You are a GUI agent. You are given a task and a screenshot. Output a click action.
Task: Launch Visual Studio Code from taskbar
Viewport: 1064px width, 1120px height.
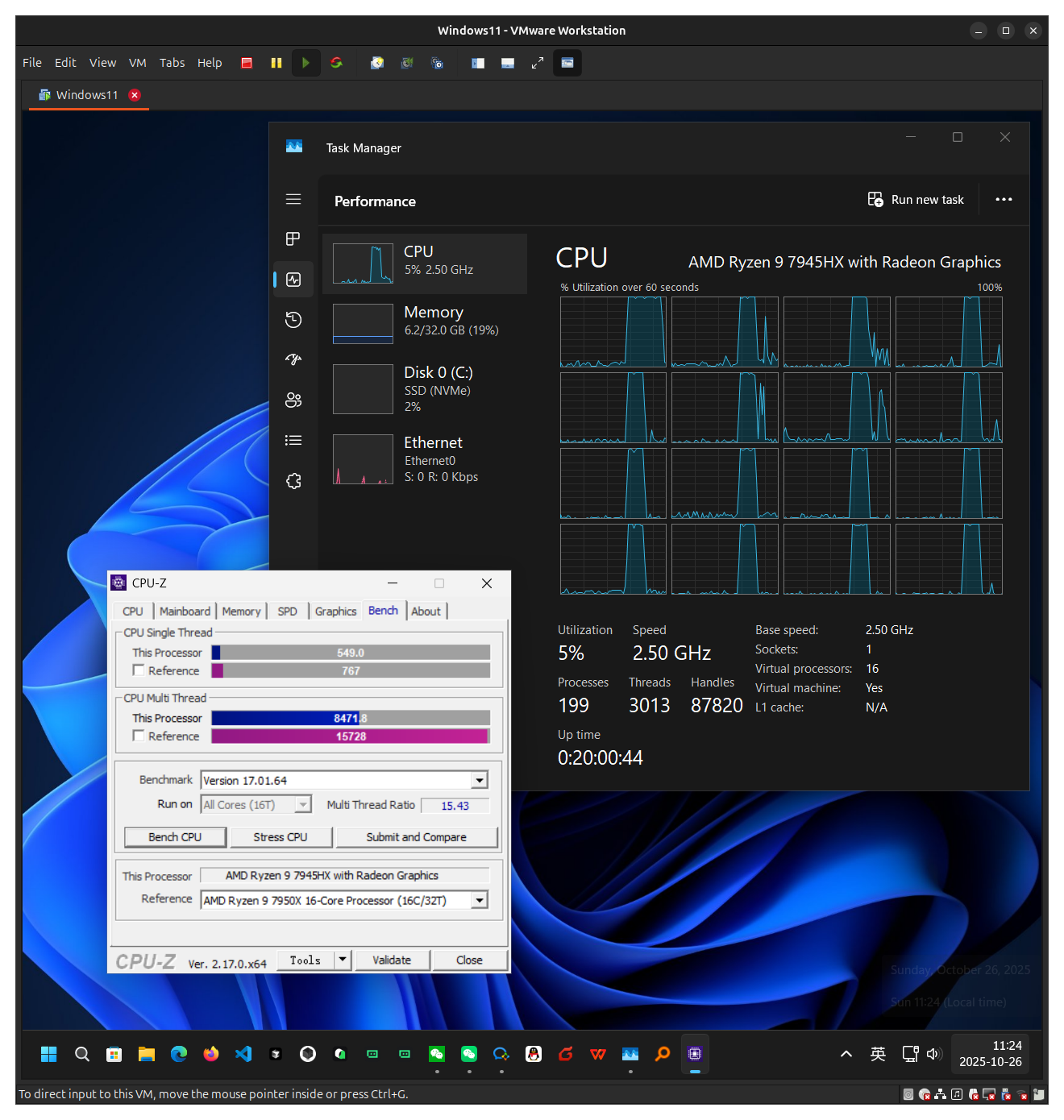243,1054
